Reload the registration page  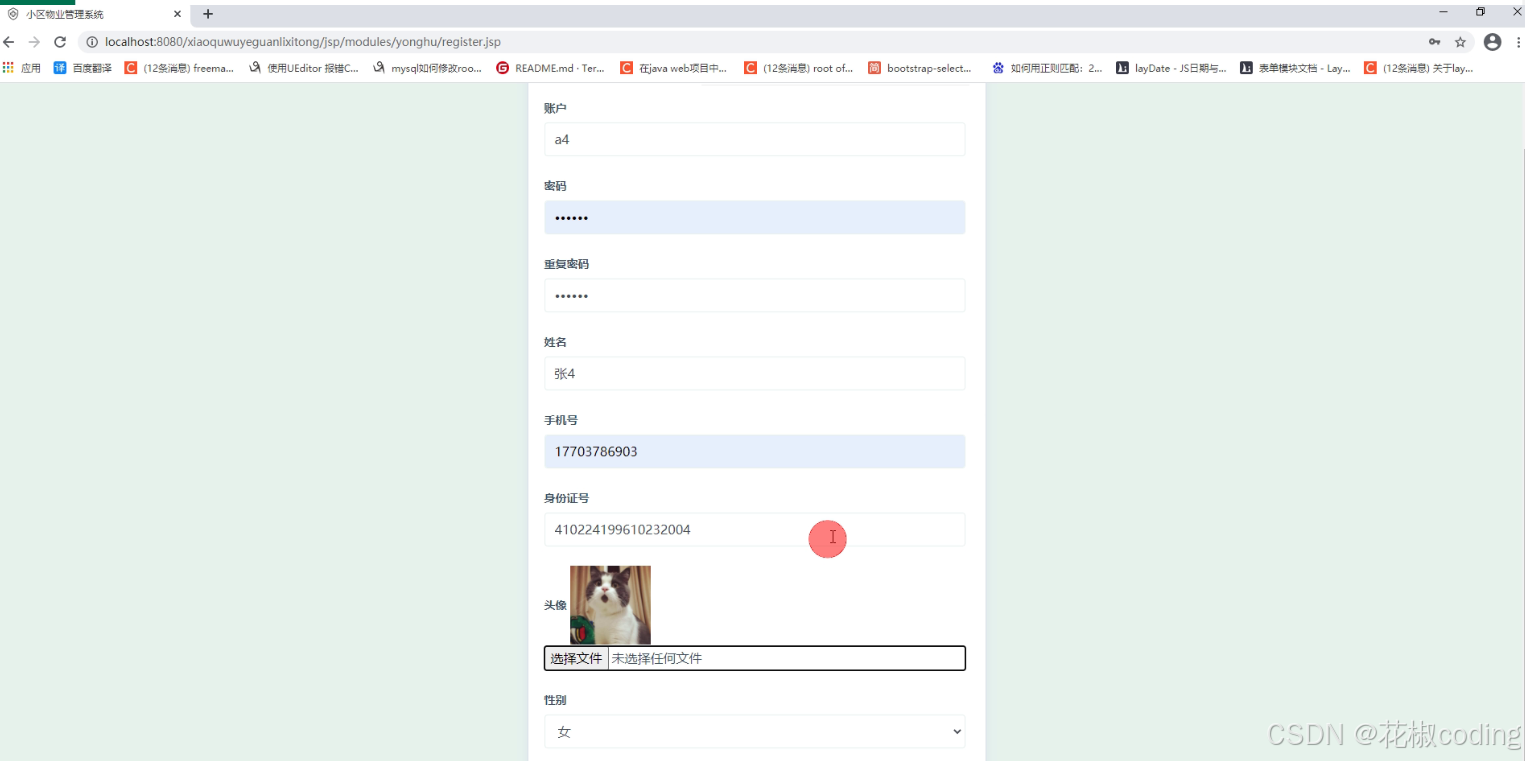click(x=62, y=42)
